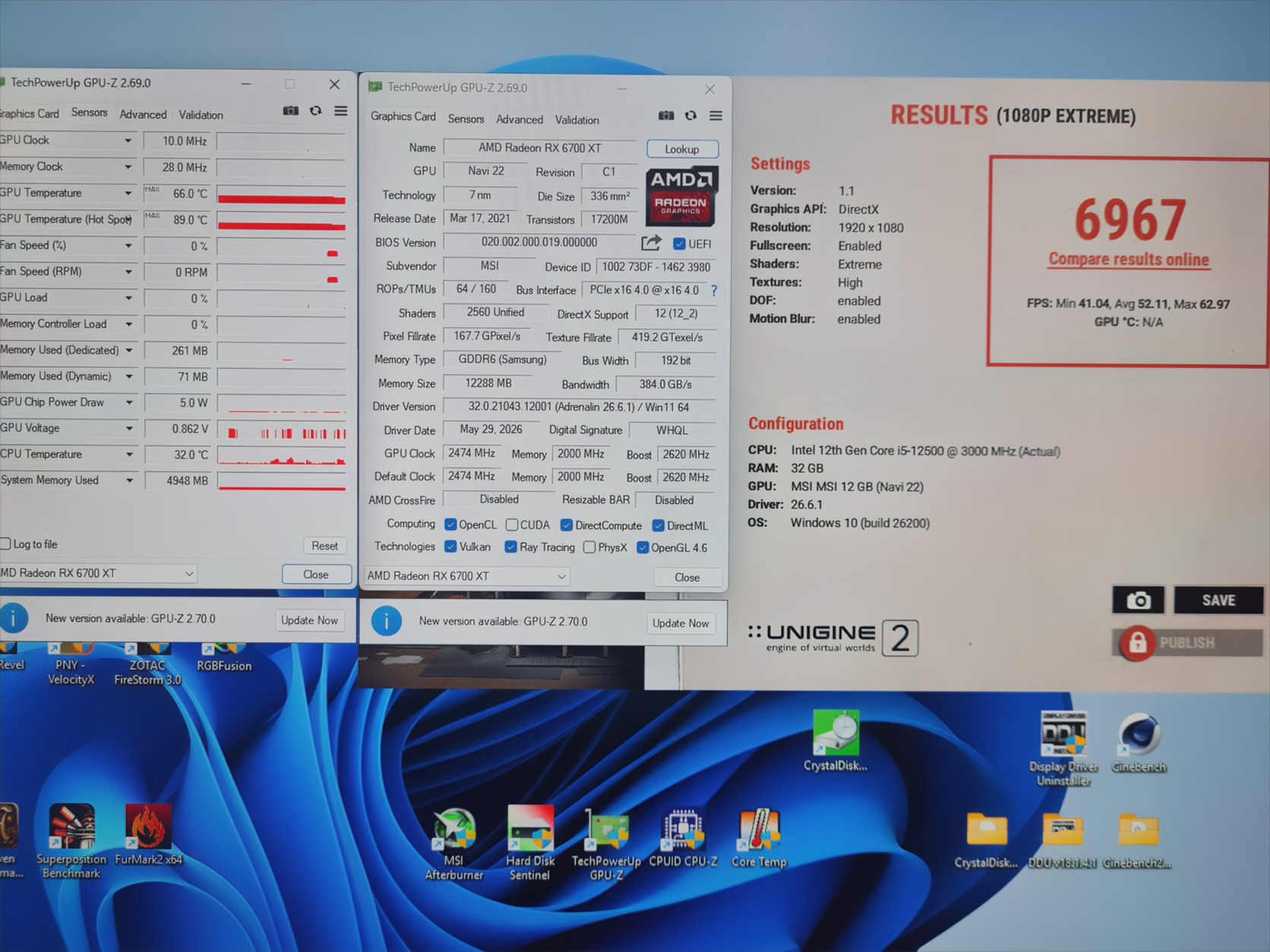Take screenshot in GPU-Z Graphics Card window
The image size is (1270, 952).
(x=666, y=115)
